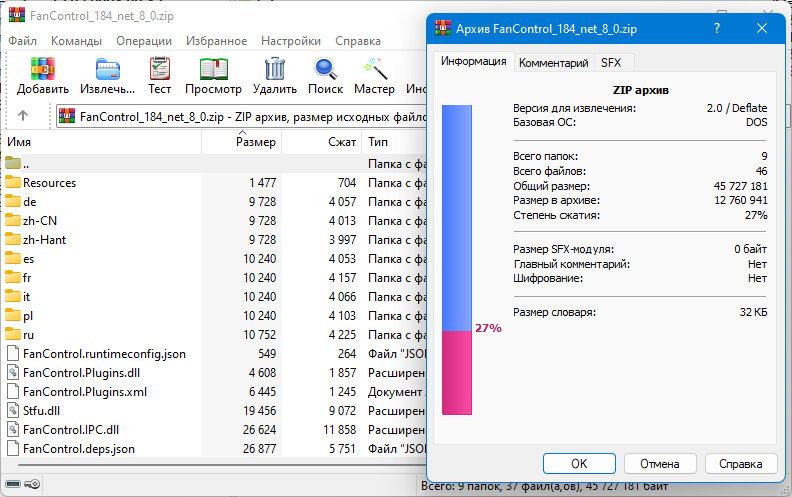The width and height of the screenshot is (792, 497).
Task: Switch to the Комментарий tab
Action: (x=554, y=63)
